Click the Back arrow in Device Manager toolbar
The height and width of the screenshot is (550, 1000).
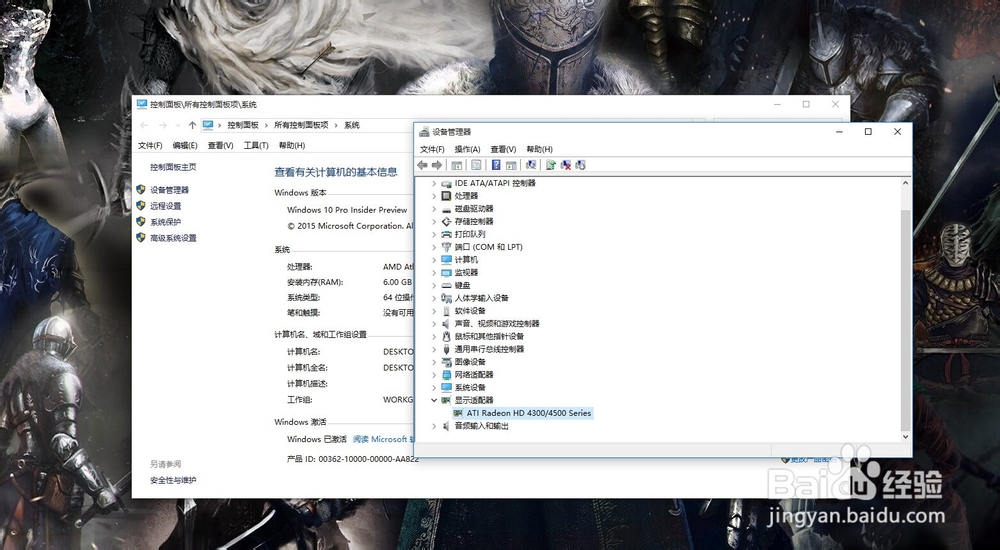[422, 165]
